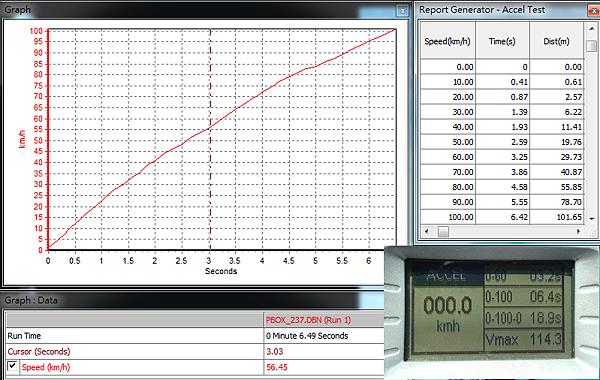Select the 100.00 speed cell
Image resolution: width=600 pixels, height=380 pixels.
tap(448, 217)
